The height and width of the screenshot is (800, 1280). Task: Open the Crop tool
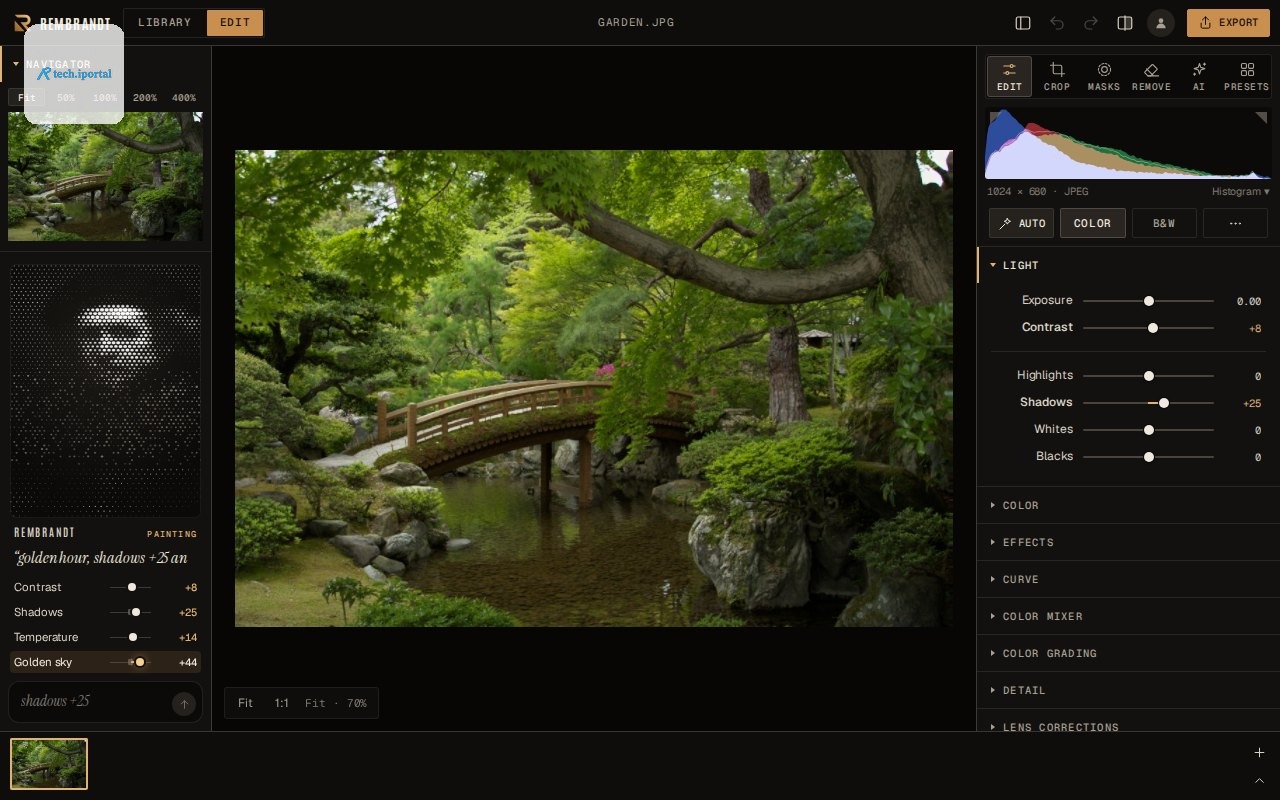click(x=1057, y=77)
